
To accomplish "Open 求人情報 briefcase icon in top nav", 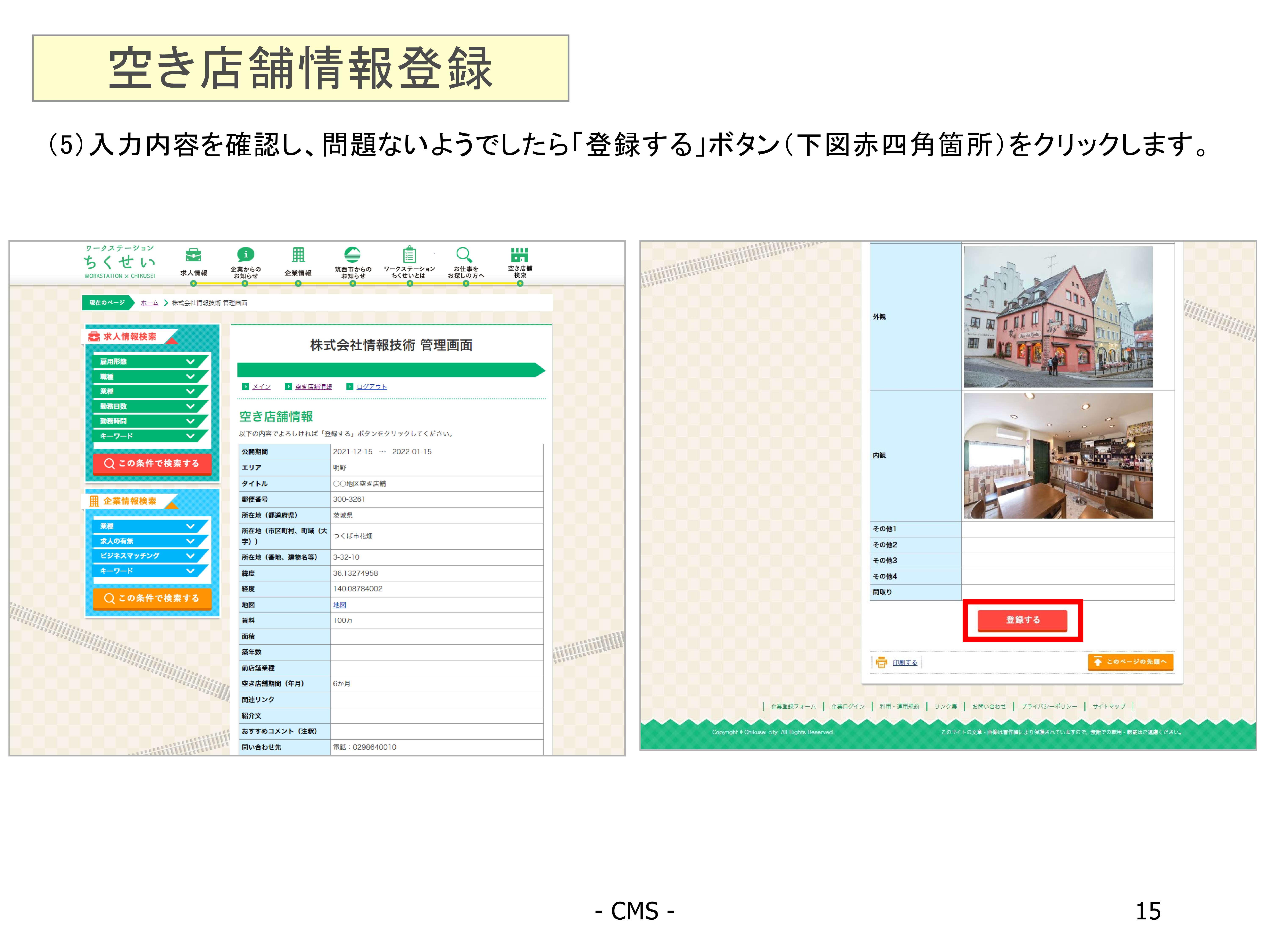I will coord(193,255).
